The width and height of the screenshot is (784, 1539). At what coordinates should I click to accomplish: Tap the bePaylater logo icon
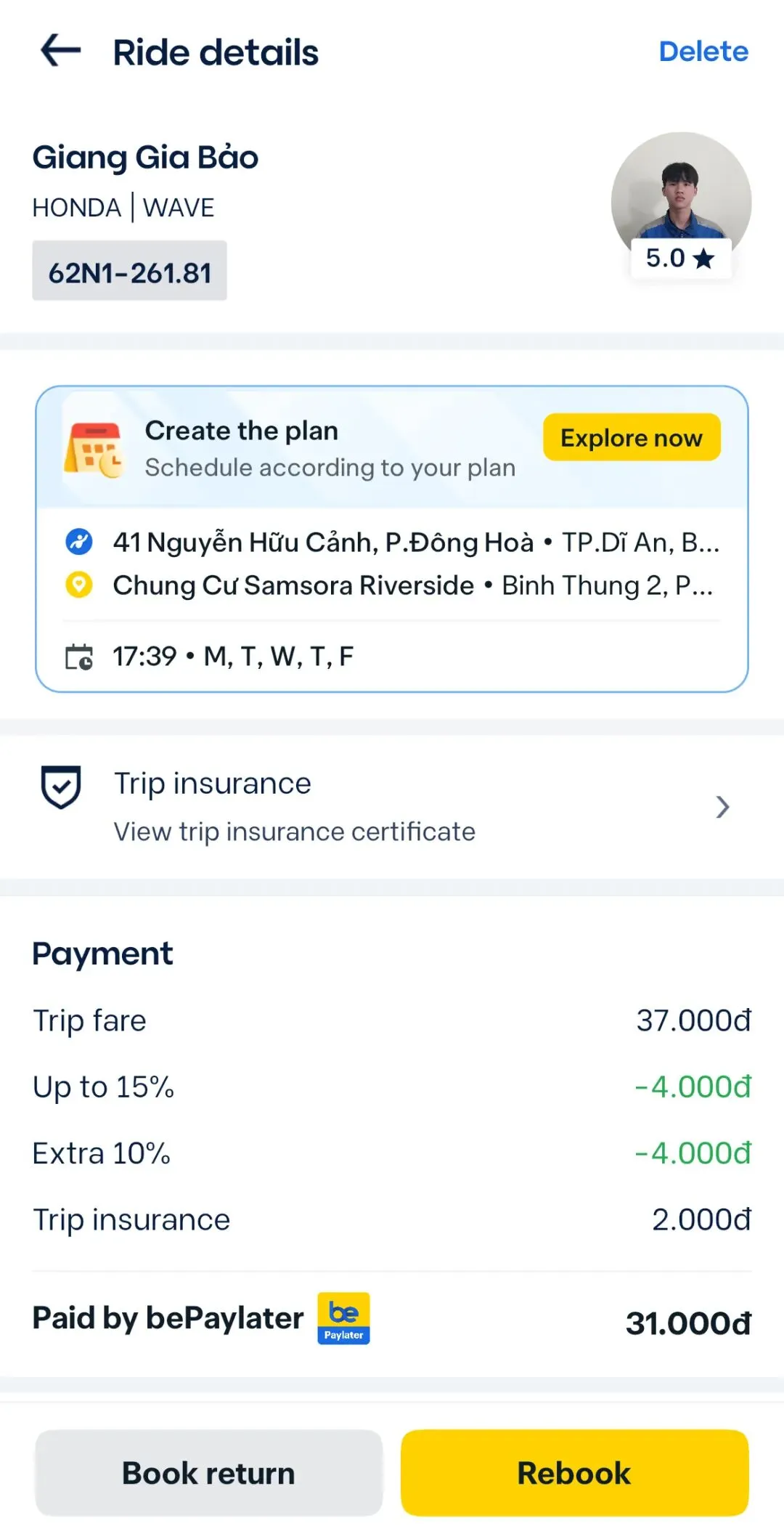point(343,1318)
